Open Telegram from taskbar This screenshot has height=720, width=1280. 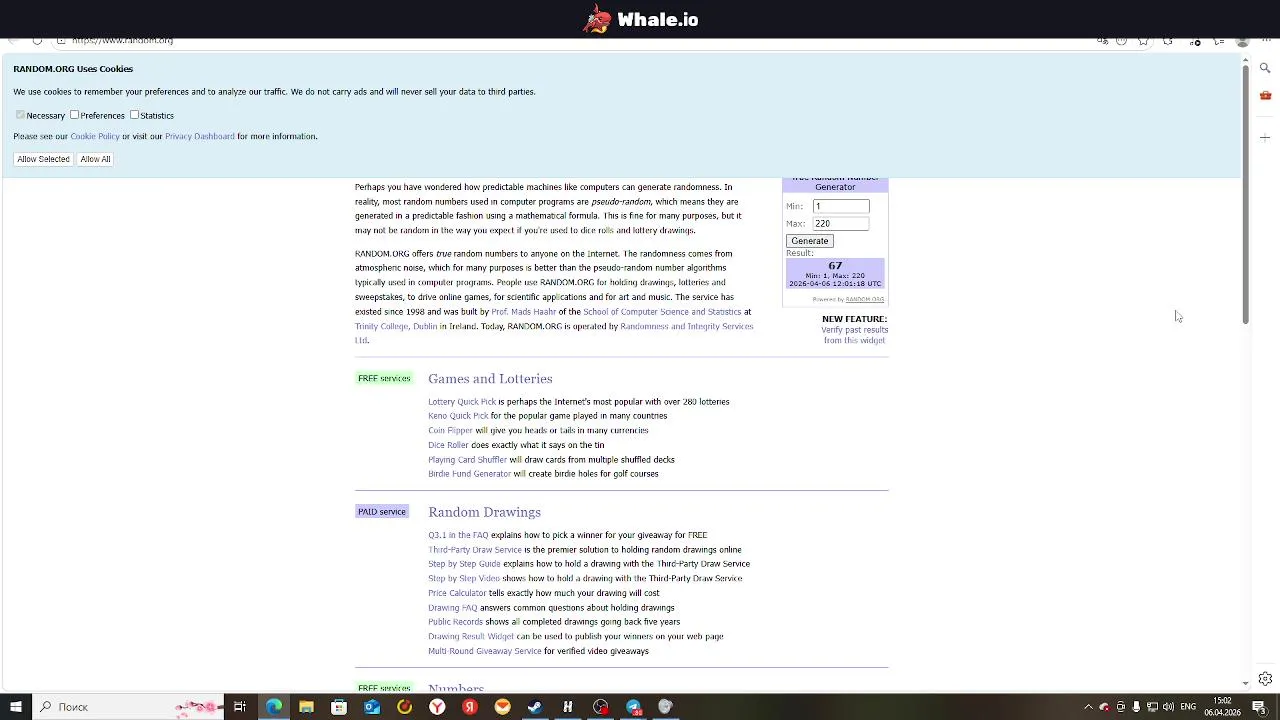633,707
